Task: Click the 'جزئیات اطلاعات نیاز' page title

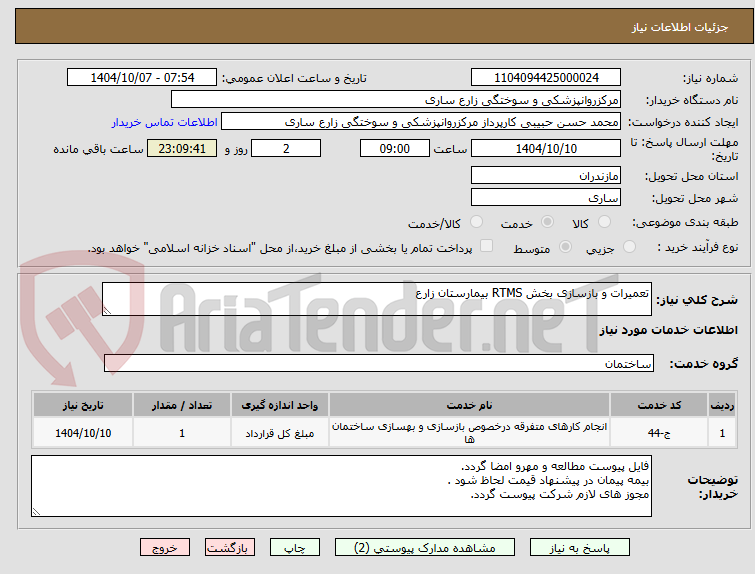Action: 680,27
